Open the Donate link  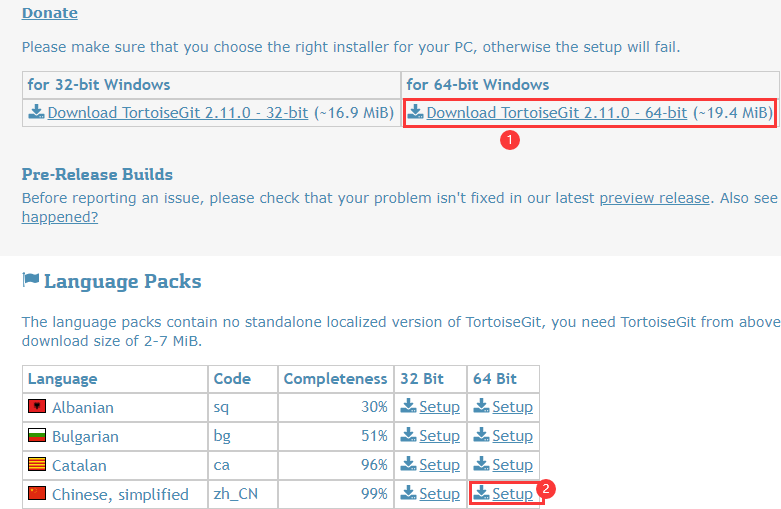(x=50, y=12)
